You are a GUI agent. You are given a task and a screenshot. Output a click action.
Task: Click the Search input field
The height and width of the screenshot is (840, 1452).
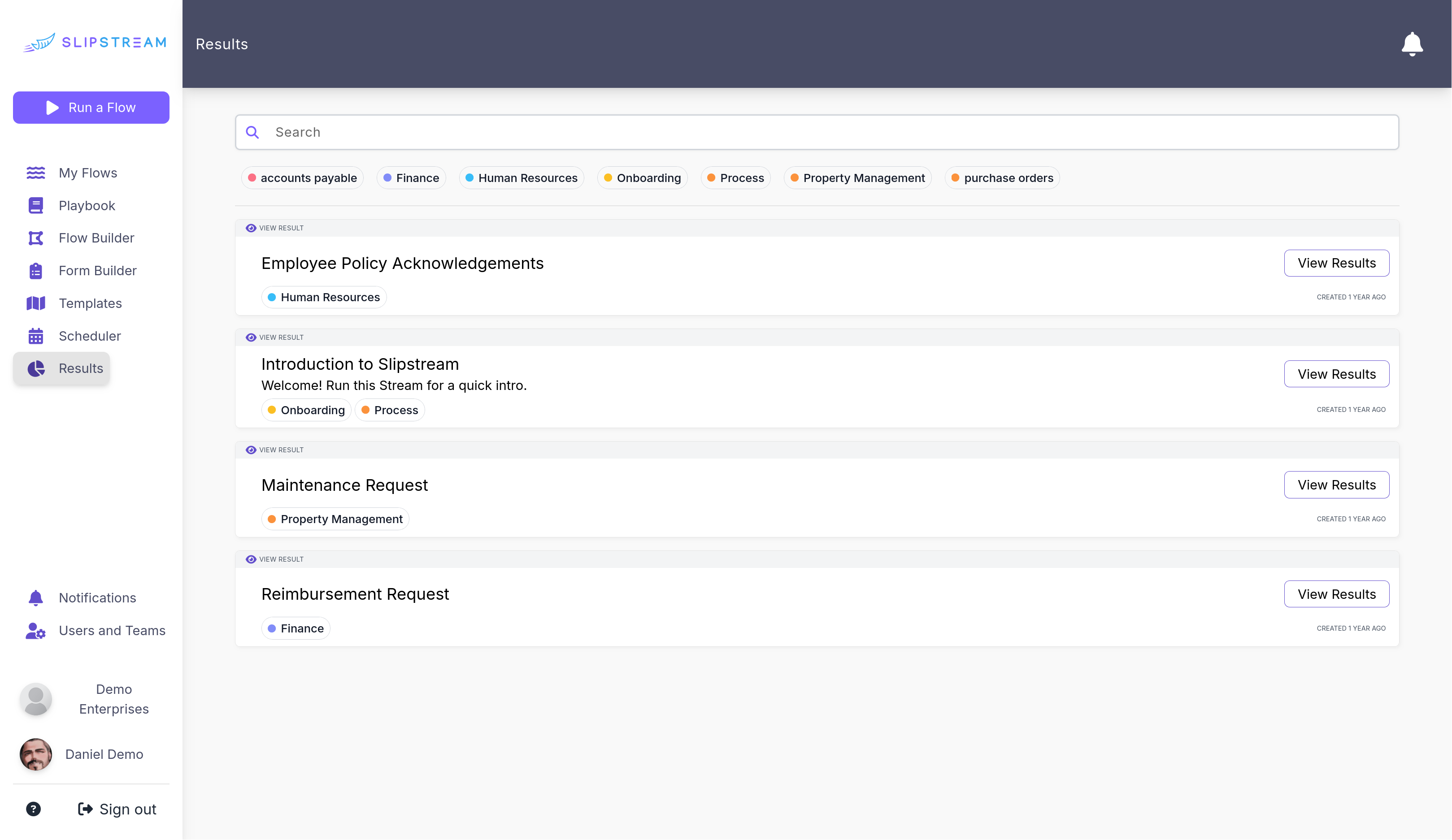(x=817, y=133)
